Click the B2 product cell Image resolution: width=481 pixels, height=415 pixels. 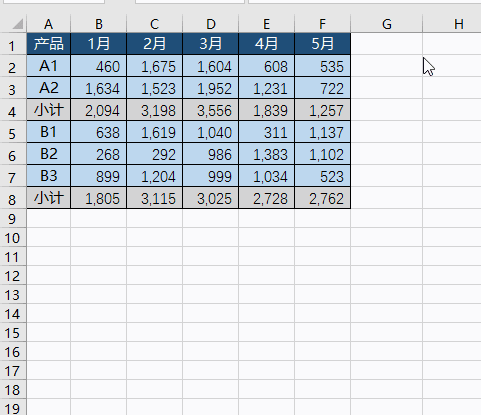pos(49,154)
